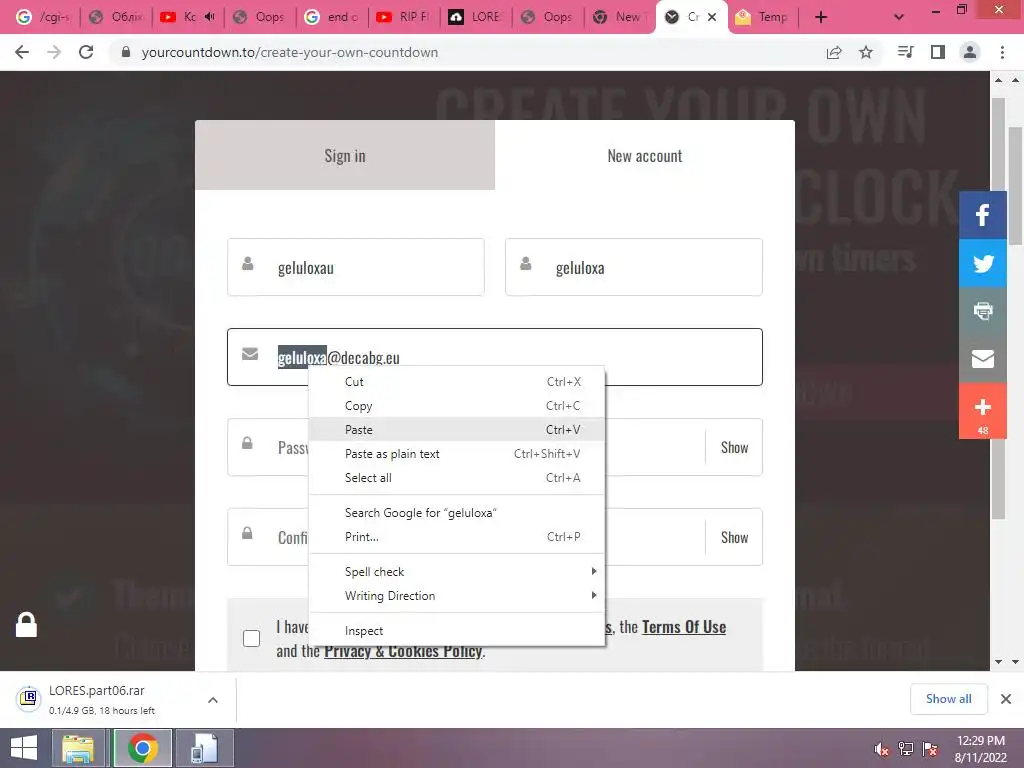
Task: Select Paste as plain text
Action: click(x=456, y=453)
